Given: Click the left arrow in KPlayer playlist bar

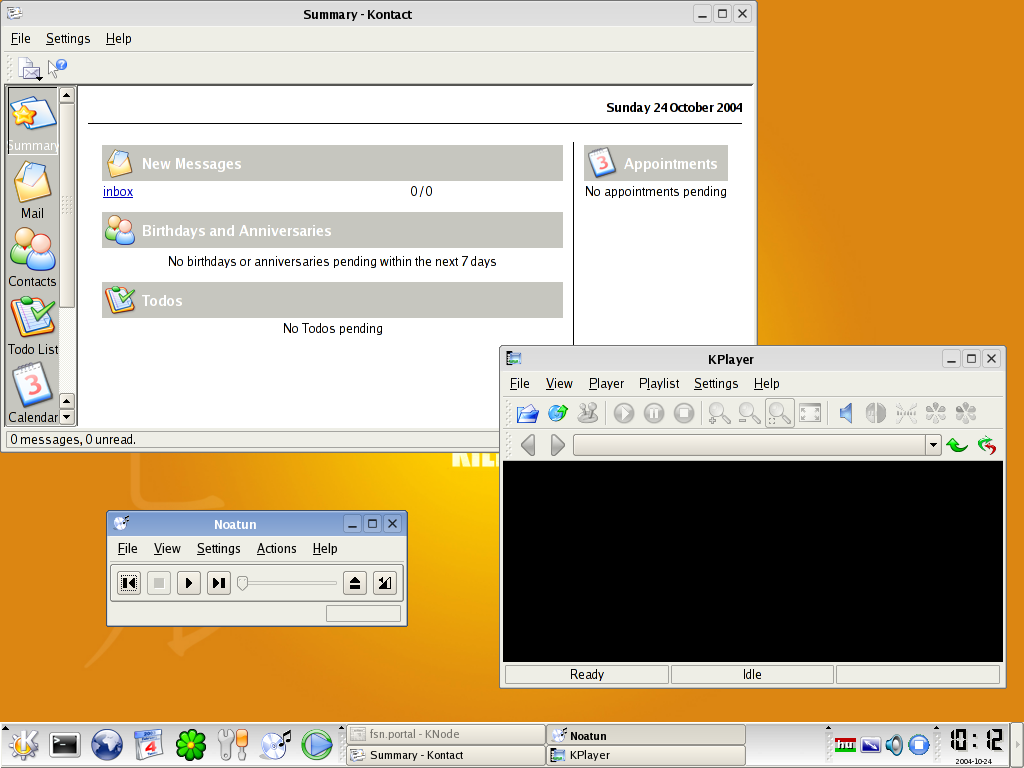Looking at the screenshot, I should point(528,445).
